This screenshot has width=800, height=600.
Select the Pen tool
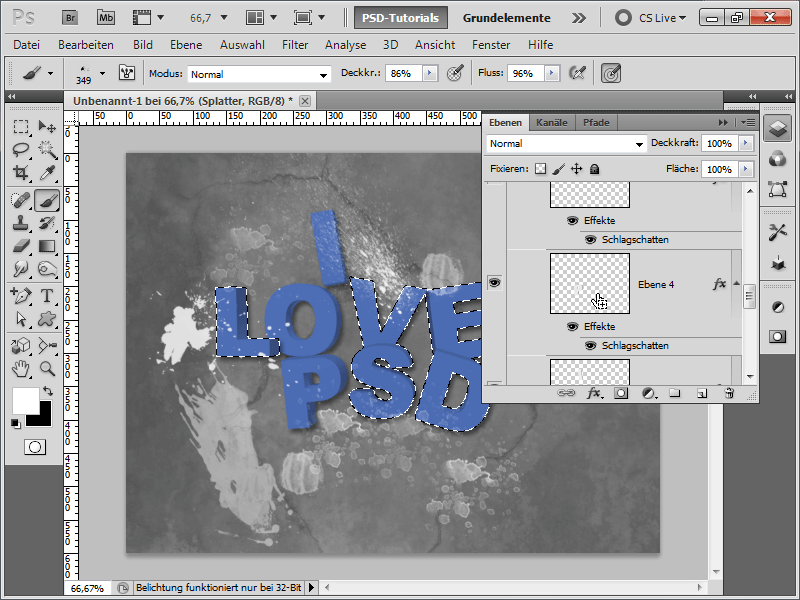21,295
